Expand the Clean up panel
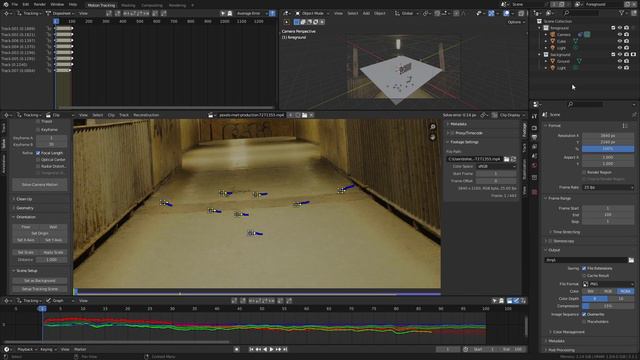The image size is (640, 360). 24,199
